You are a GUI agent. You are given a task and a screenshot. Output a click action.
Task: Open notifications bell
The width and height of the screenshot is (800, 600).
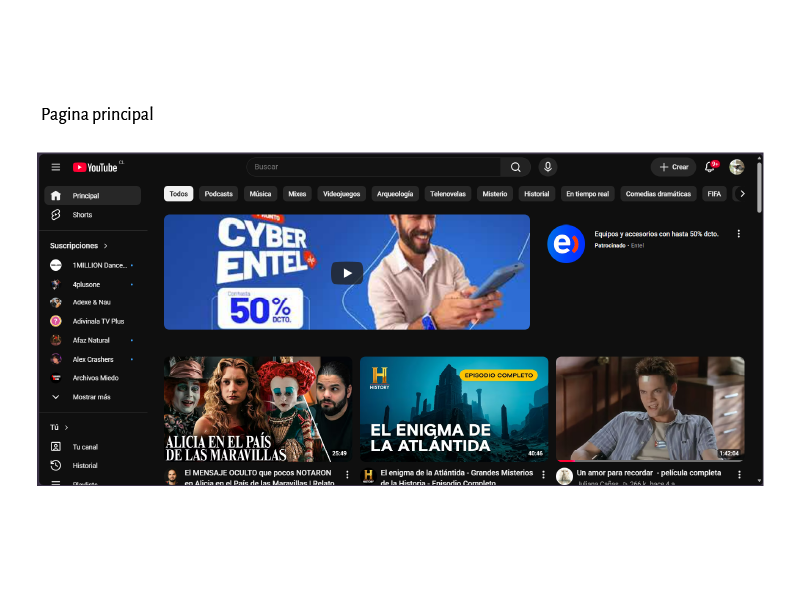click(x=710, y=167)
